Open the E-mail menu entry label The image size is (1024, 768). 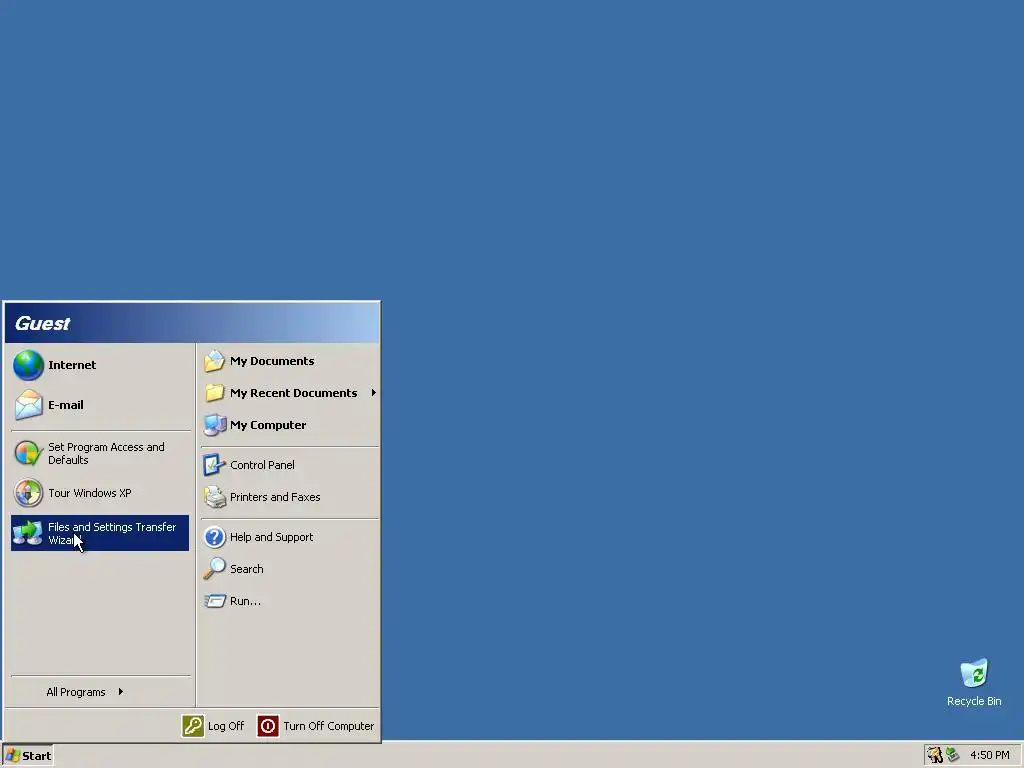point(66,405)
